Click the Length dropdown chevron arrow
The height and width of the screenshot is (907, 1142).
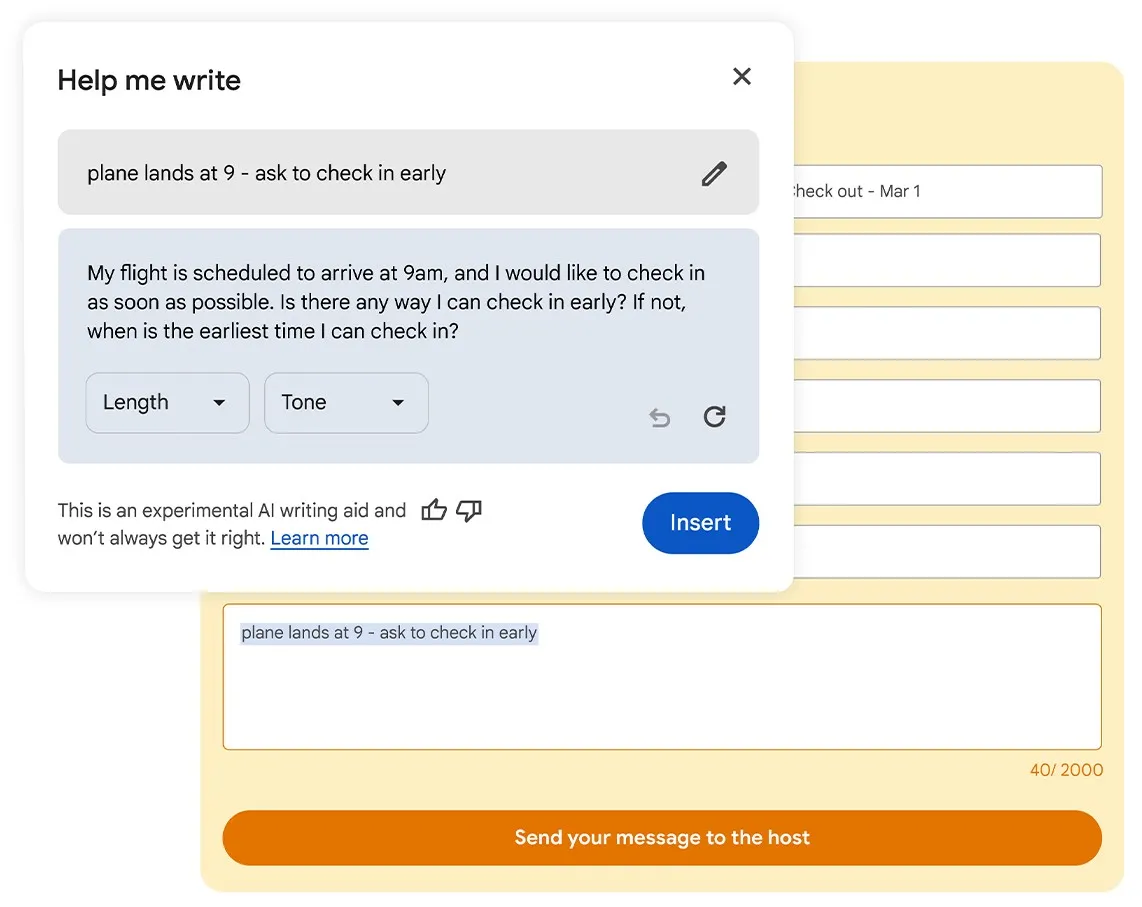219,403
